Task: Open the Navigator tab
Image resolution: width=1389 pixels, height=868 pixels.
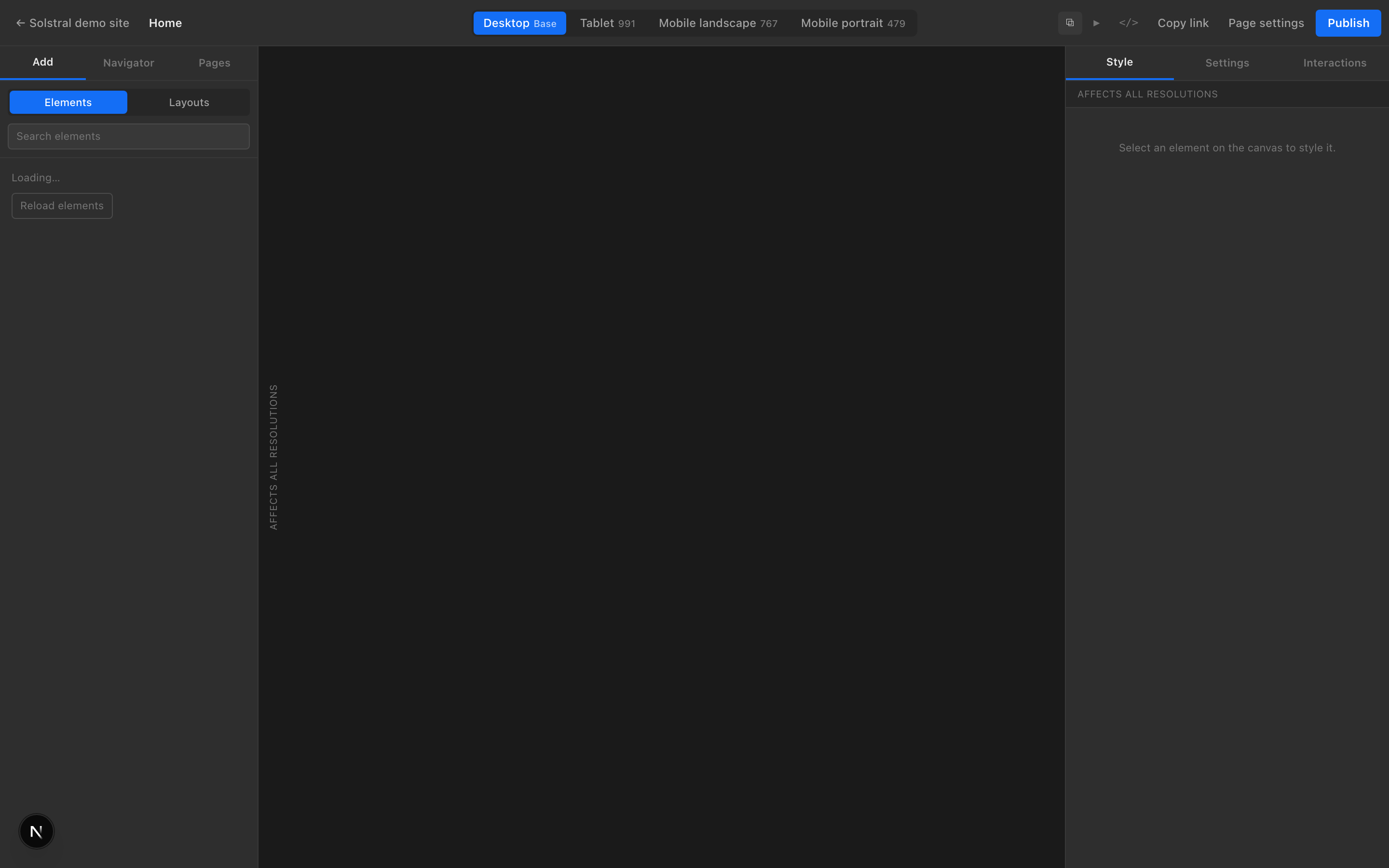Action: [x=129, y=63]
